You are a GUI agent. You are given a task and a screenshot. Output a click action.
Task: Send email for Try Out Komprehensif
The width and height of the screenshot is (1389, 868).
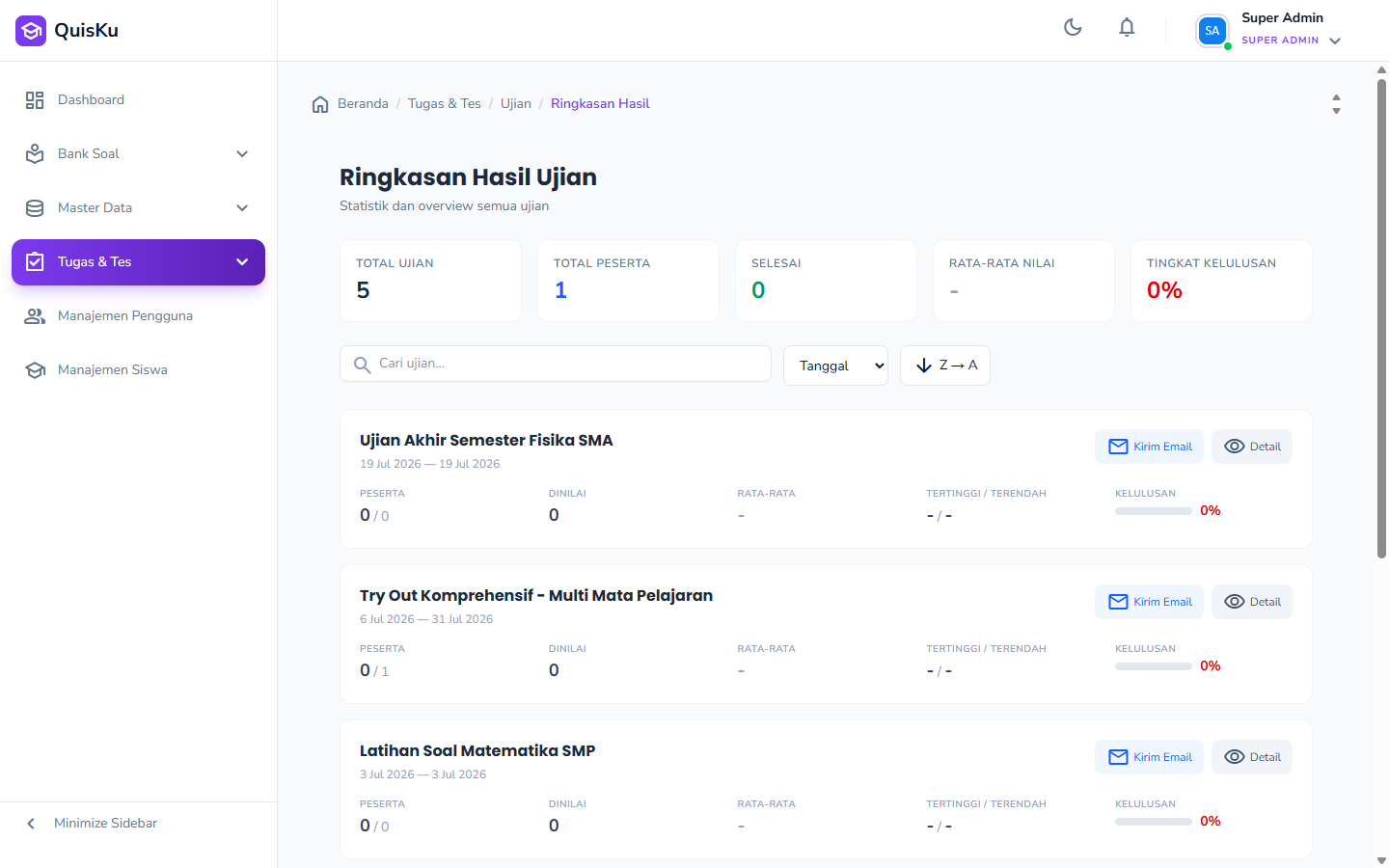coord(1149,602)
